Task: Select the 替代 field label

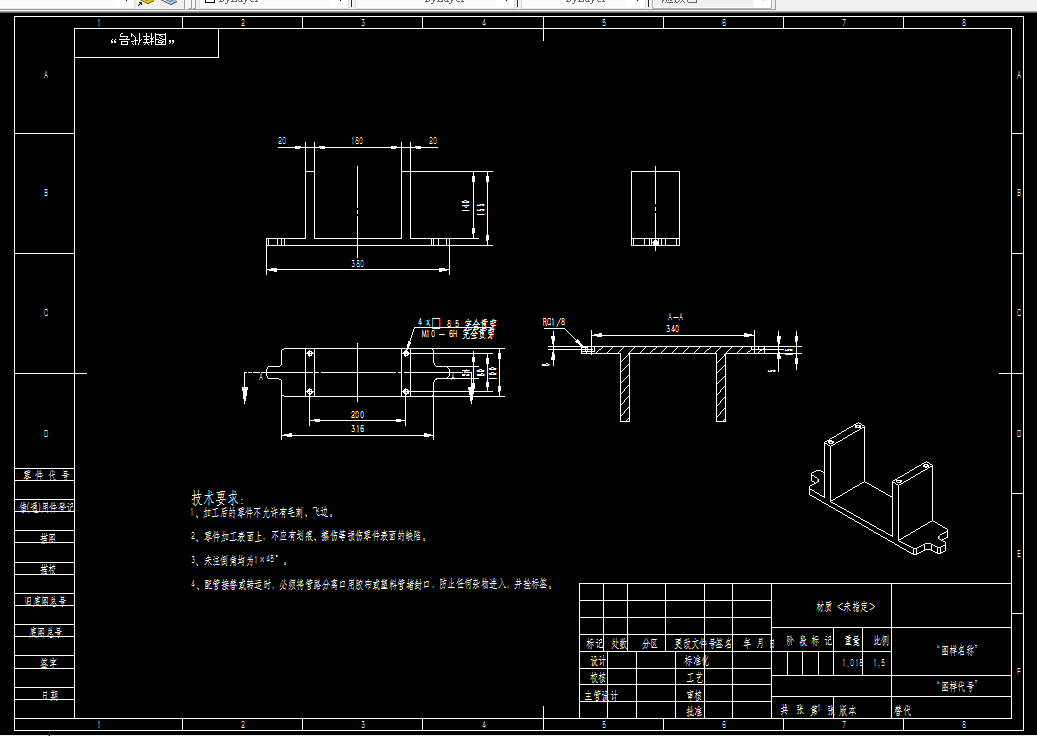Action: coord(903,712)
